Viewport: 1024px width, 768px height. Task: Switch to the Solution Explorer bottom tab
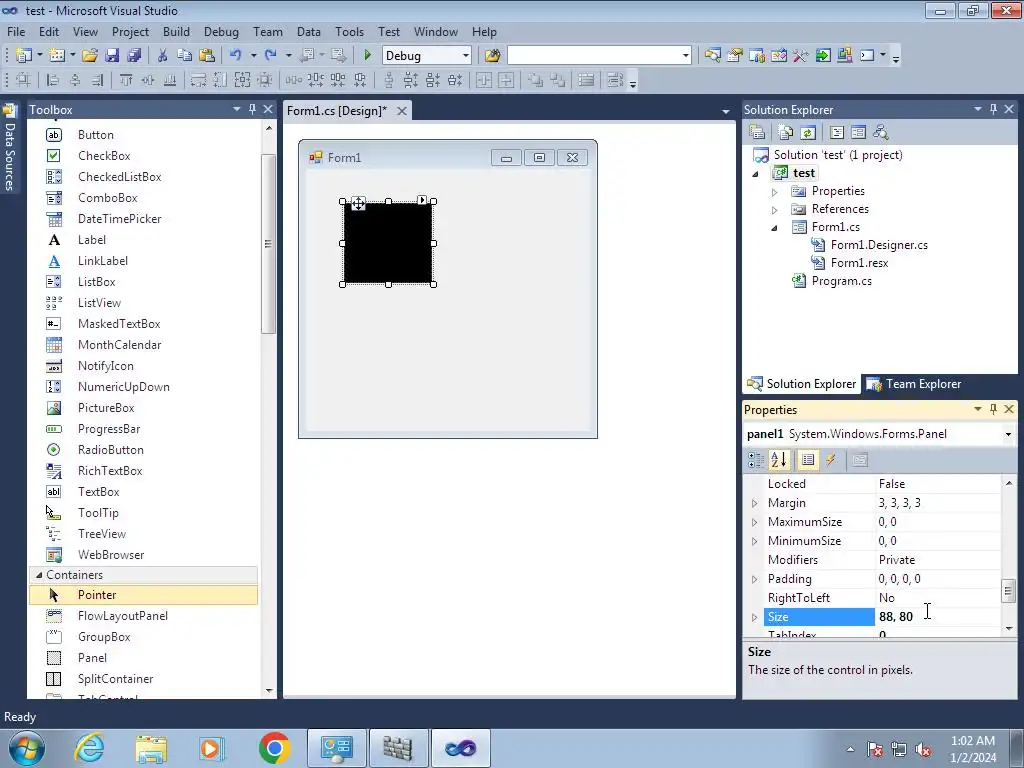[801, 384]
